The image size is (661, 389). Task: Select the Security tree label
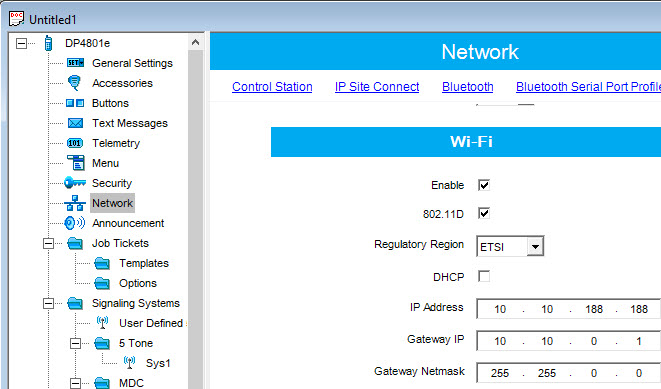coord(112,183)
